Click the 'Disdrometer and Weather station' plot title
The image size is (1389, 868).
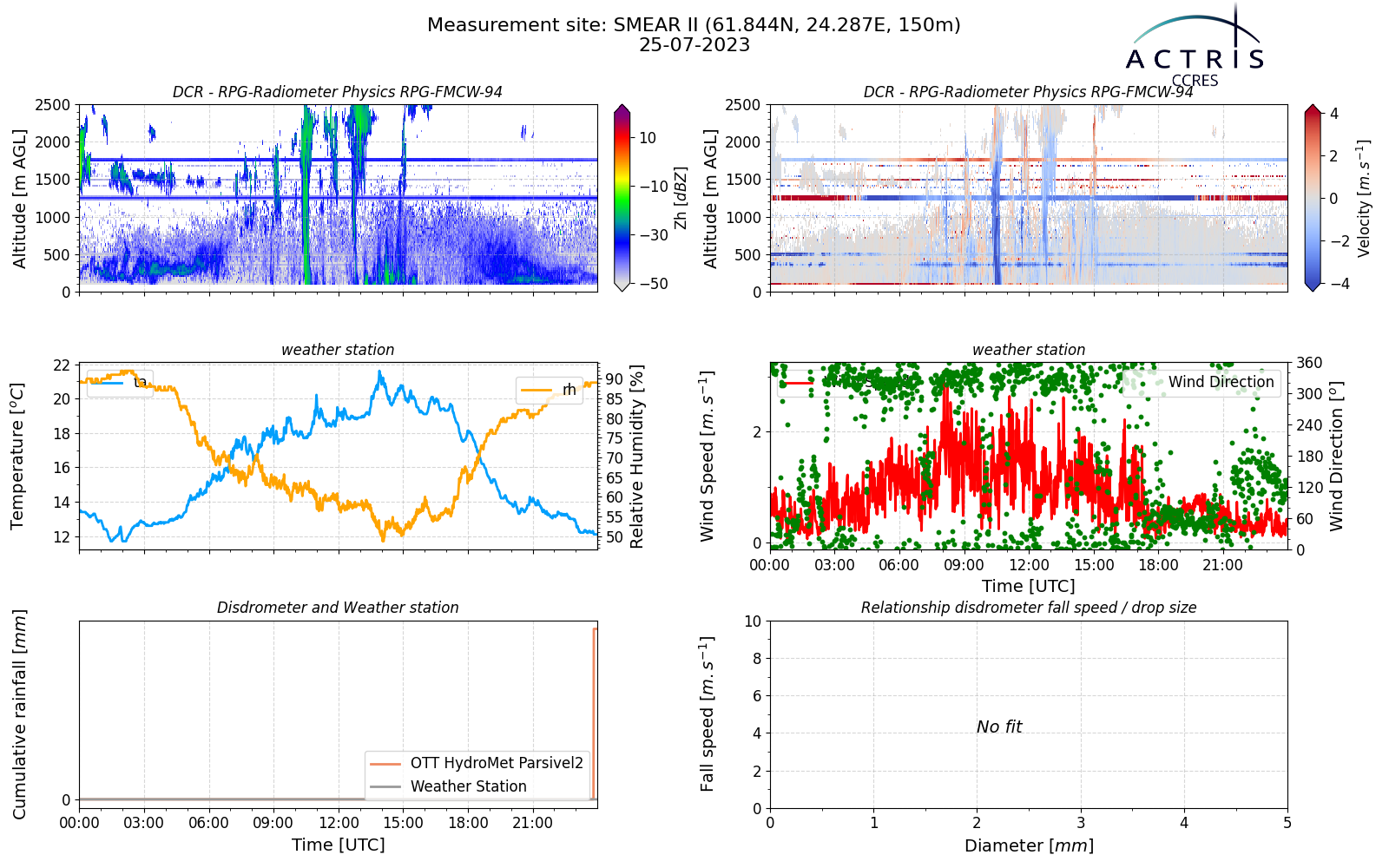[338, 608]
